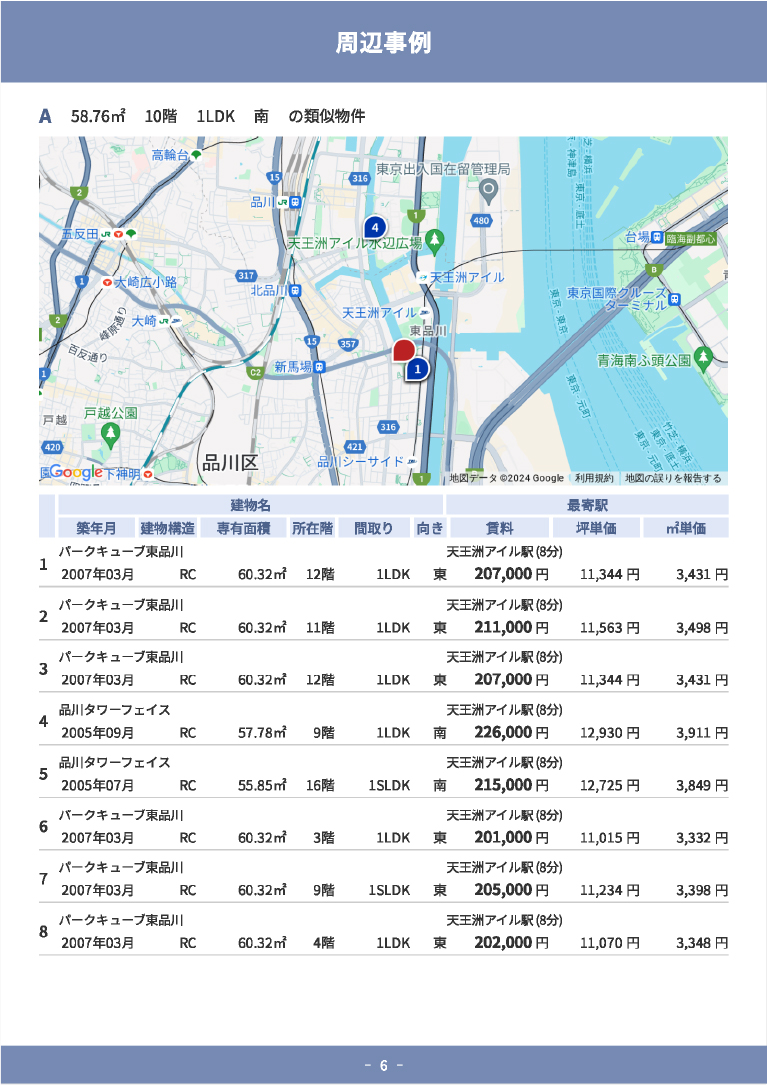The width and height of the screenshot is (767, 1085).
Task: Click the 臨海副都心 green label
Action: pos(690,239)
